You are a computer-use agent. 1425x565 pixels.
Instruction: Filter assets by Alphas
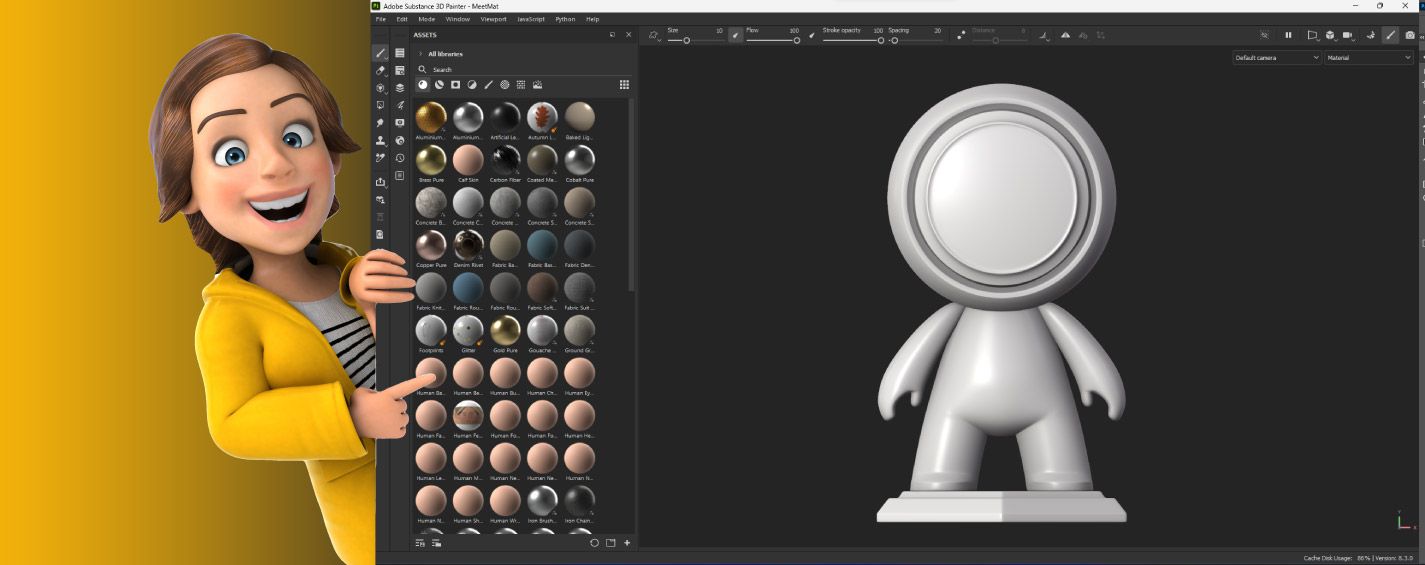tap(505, 85)
